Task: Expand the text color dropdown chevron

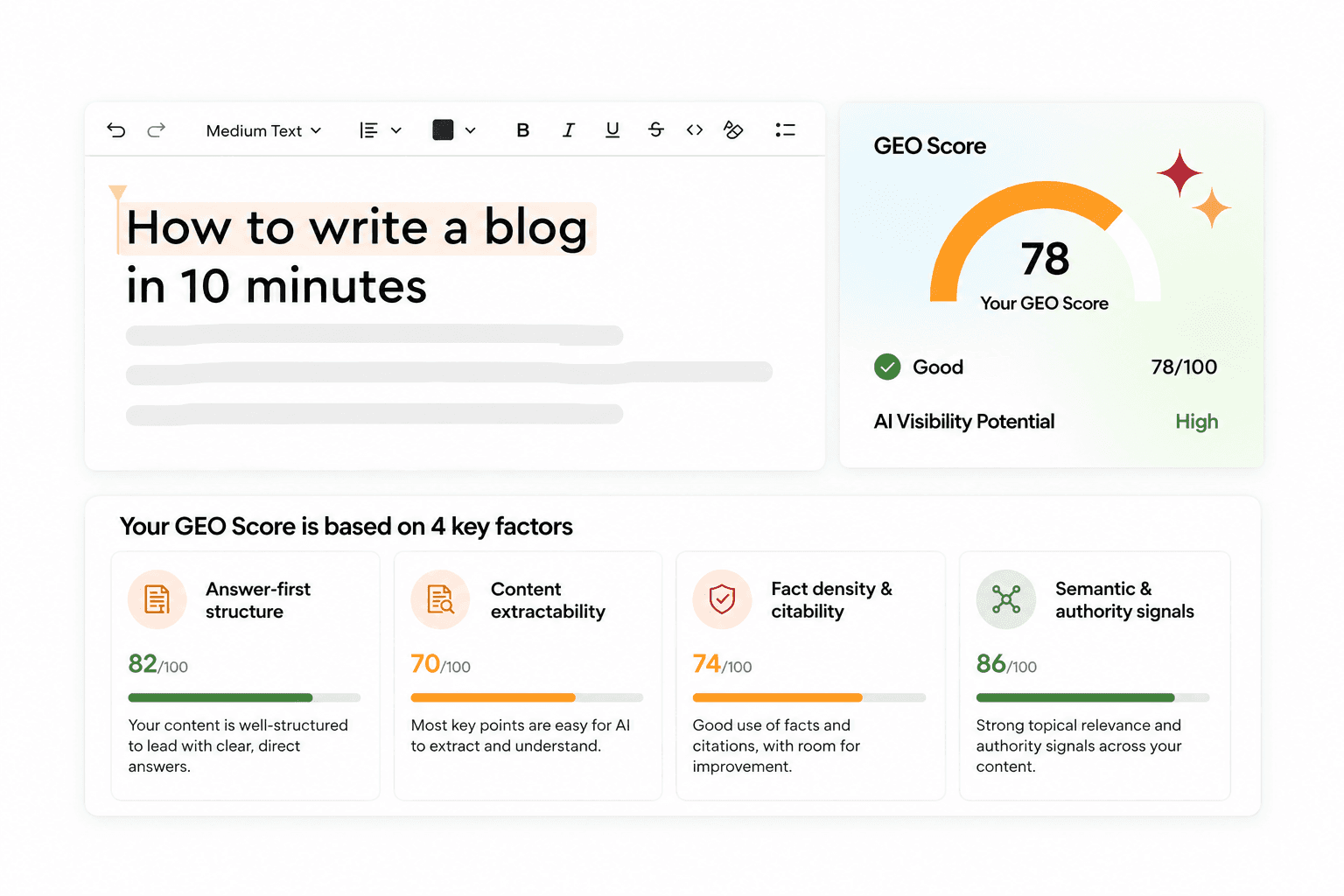Action: point(471,130)
